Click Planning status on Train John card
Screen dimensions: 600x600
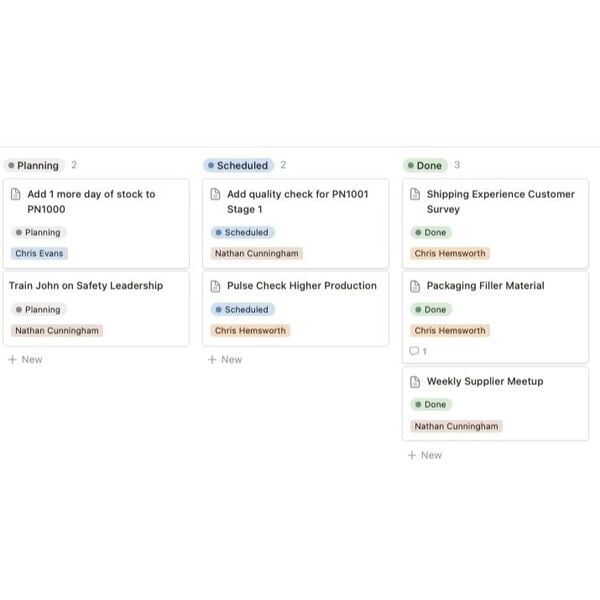pos(38,310)
